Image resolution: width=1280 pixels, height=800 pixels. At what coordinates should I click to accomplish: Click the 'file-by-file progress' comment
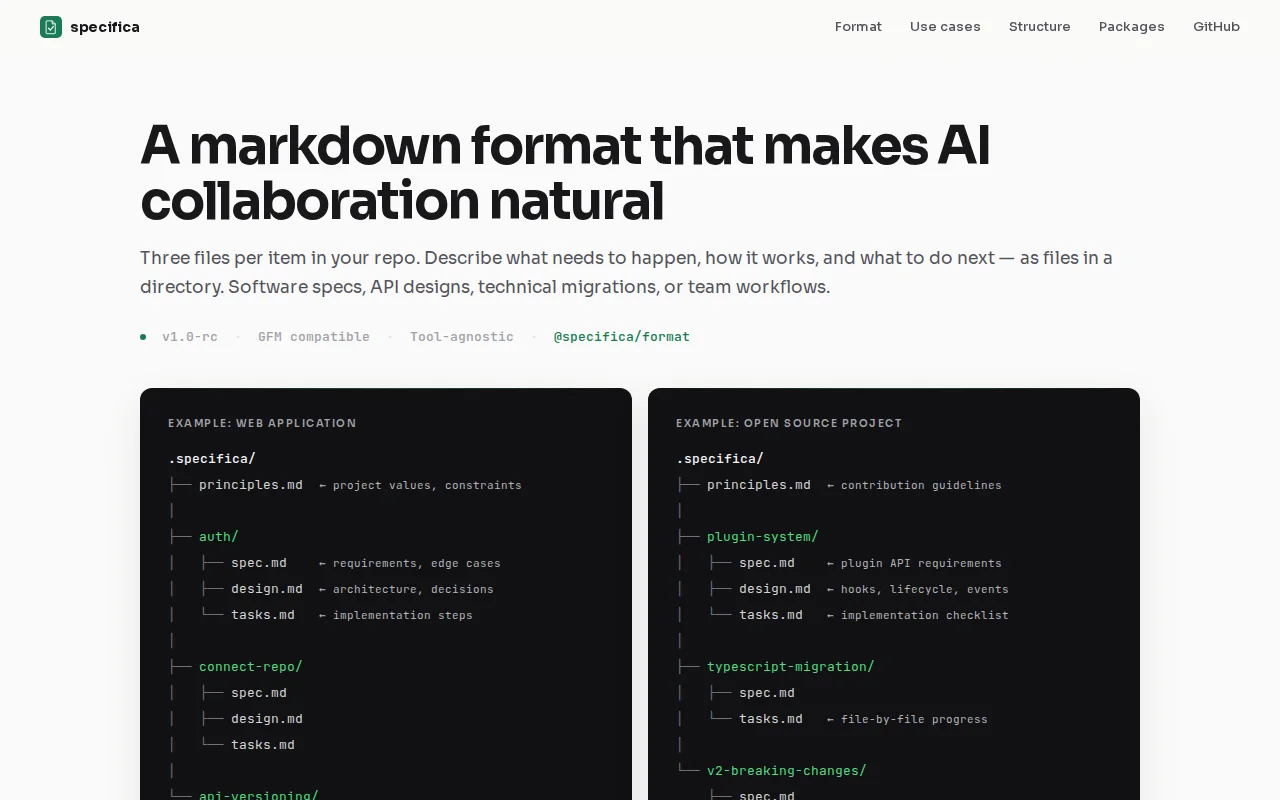907,719
